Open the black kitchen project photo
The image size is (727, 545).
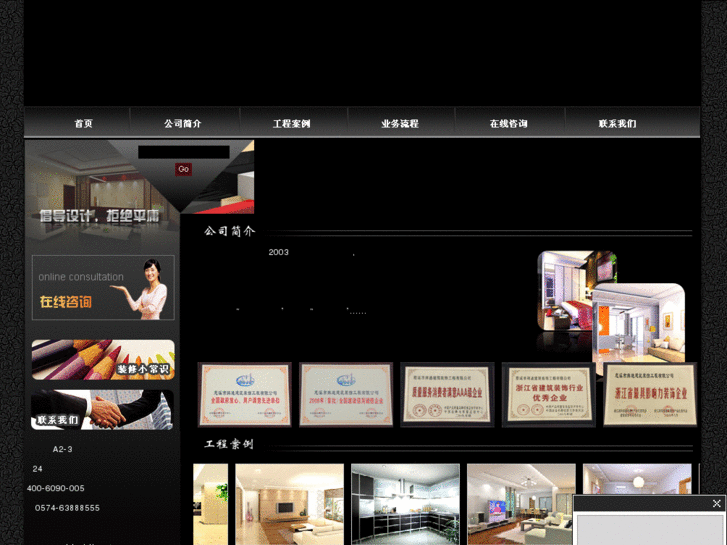pyautogui.click(x=406, y=504)
